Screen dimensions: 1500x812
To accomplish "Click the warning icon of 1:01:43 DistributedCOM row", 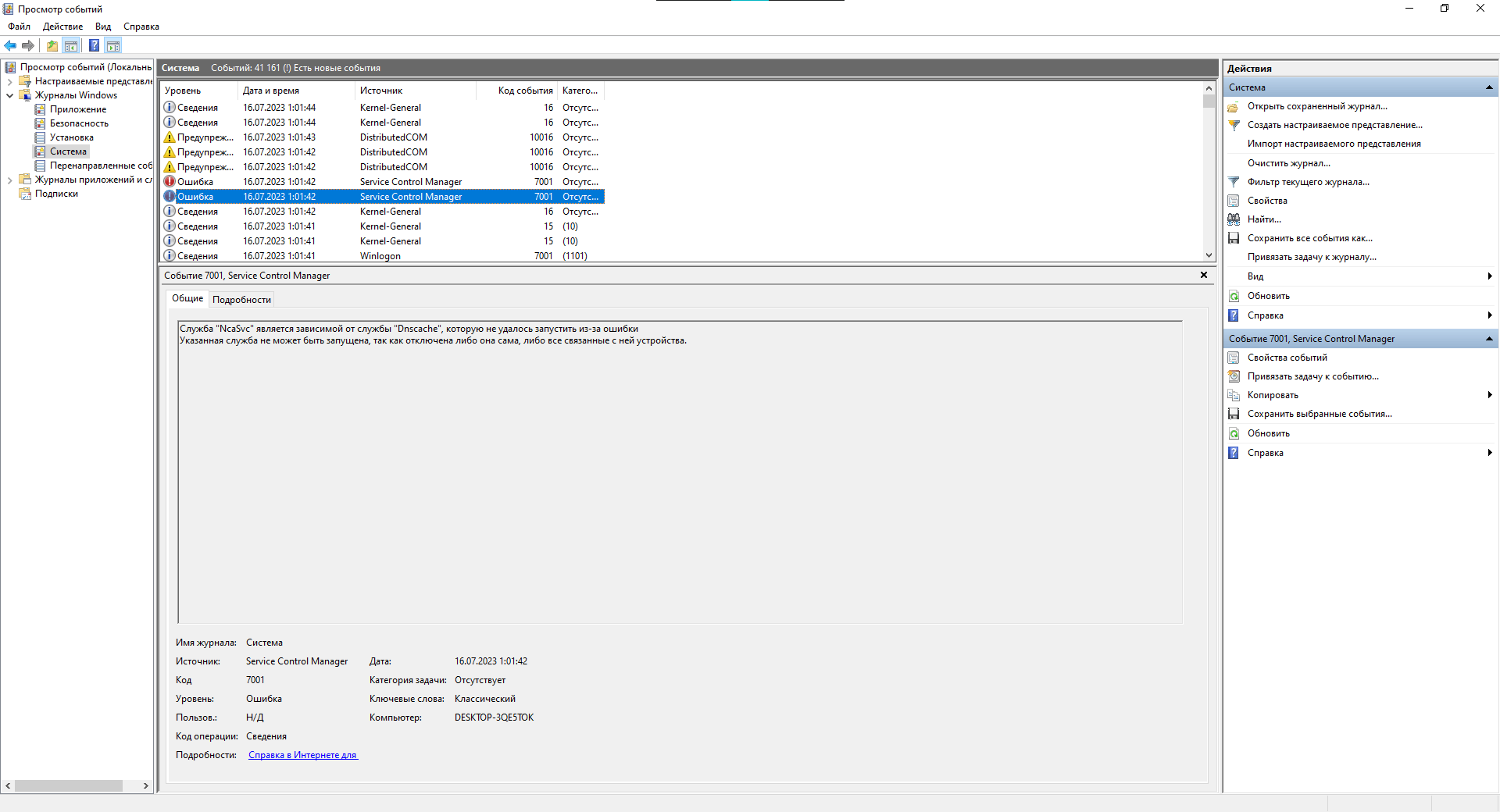I will 170,137.
